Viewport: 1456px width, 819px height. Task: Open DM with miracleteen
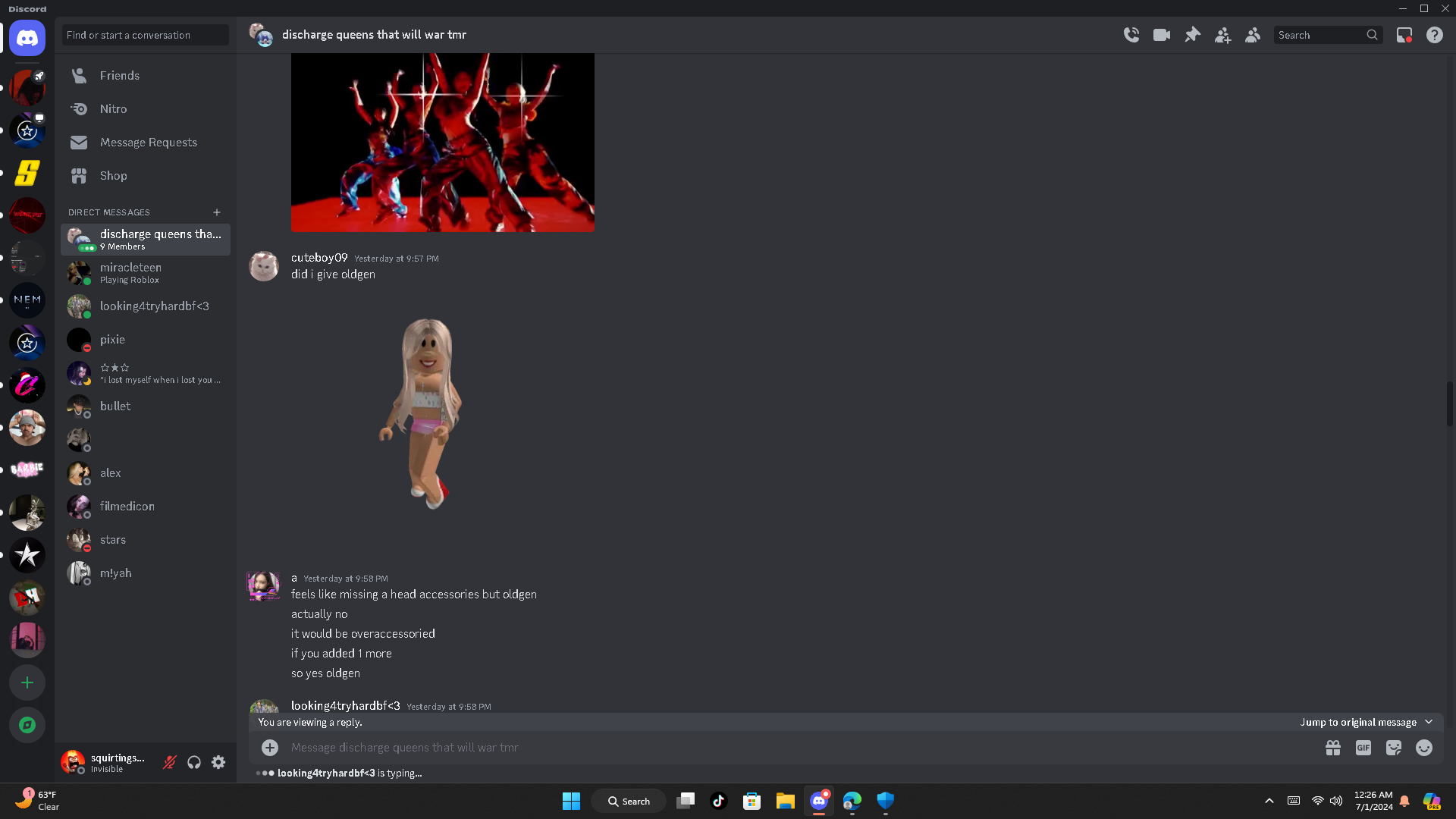(x=145, y=273)
